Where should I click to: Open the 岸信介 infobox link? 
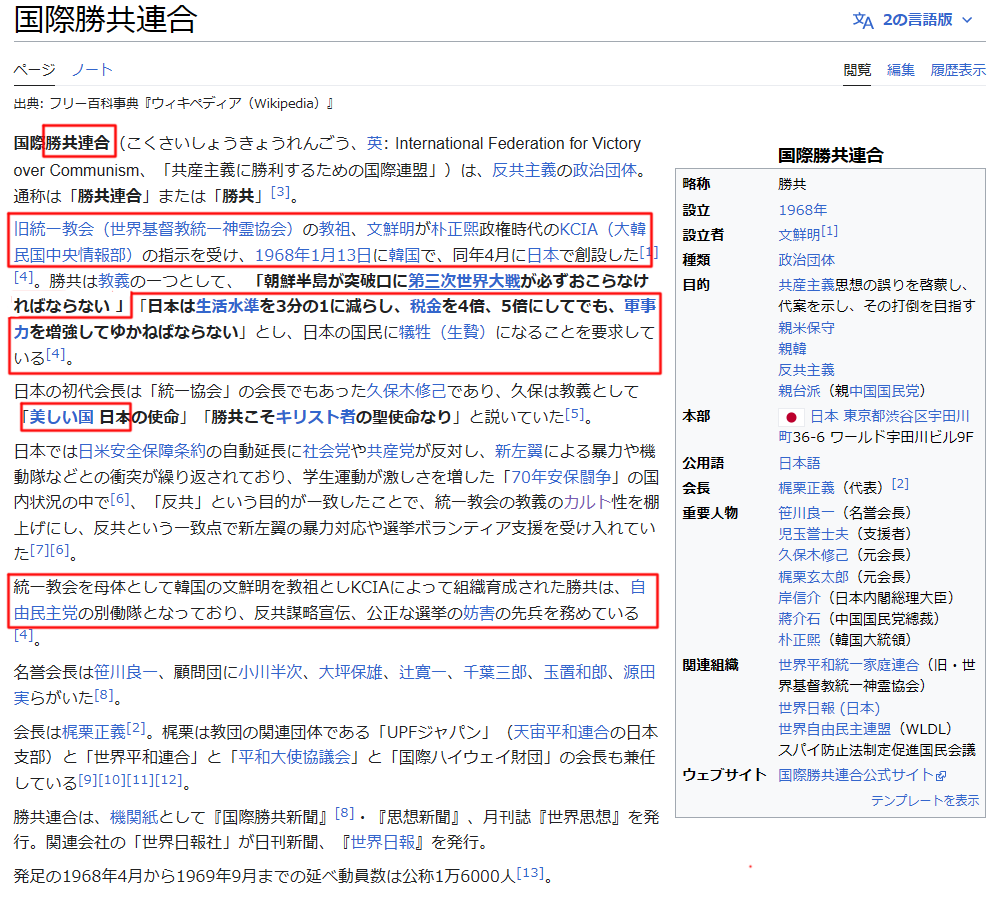tap(799, 598)
